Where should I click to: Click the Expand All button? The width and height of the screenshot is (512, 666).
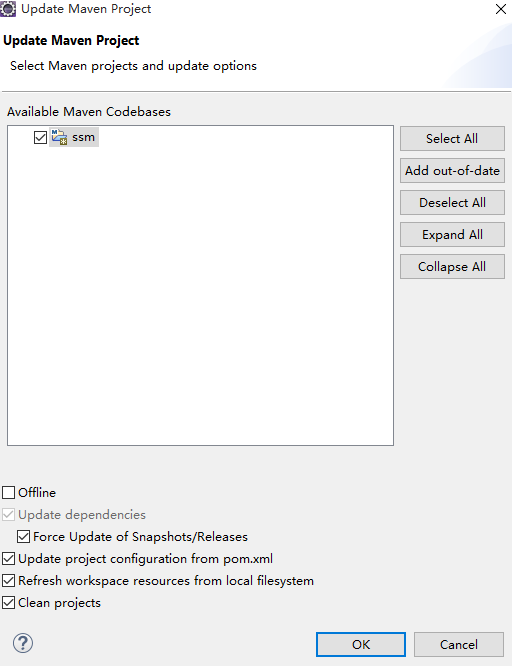click(452, 234)
